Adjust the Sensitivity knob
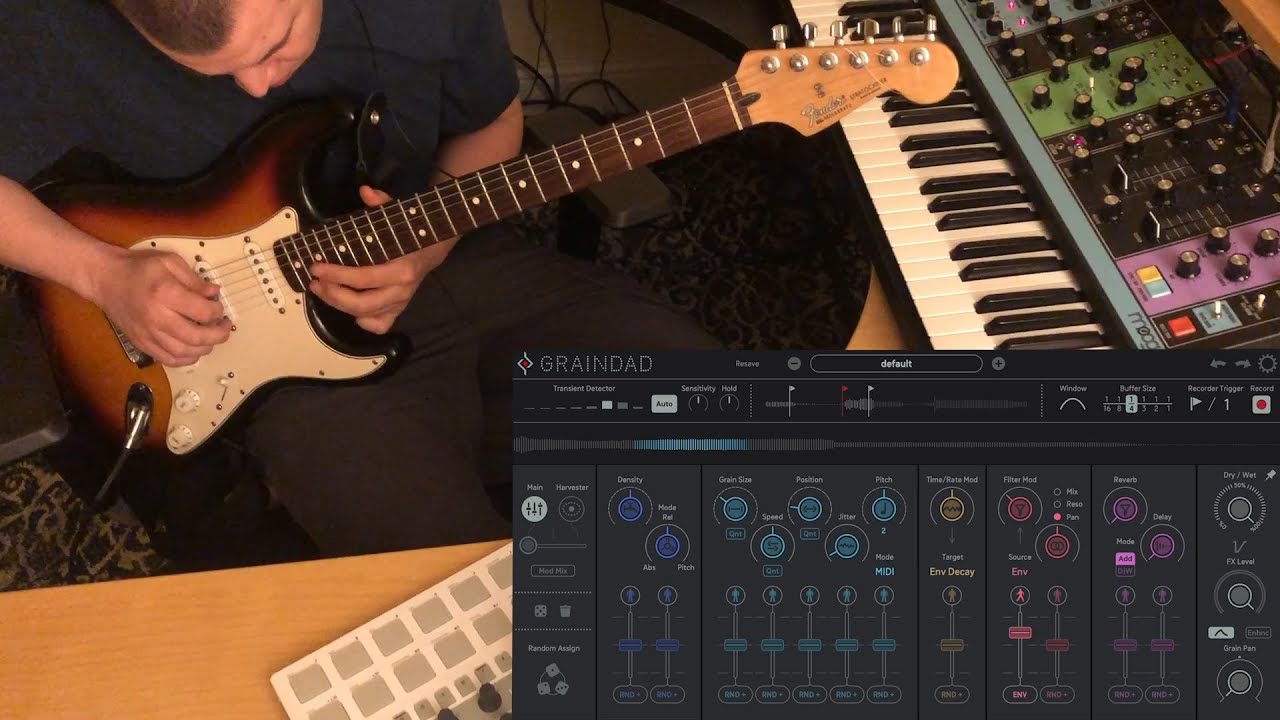 tap(698, 404)
